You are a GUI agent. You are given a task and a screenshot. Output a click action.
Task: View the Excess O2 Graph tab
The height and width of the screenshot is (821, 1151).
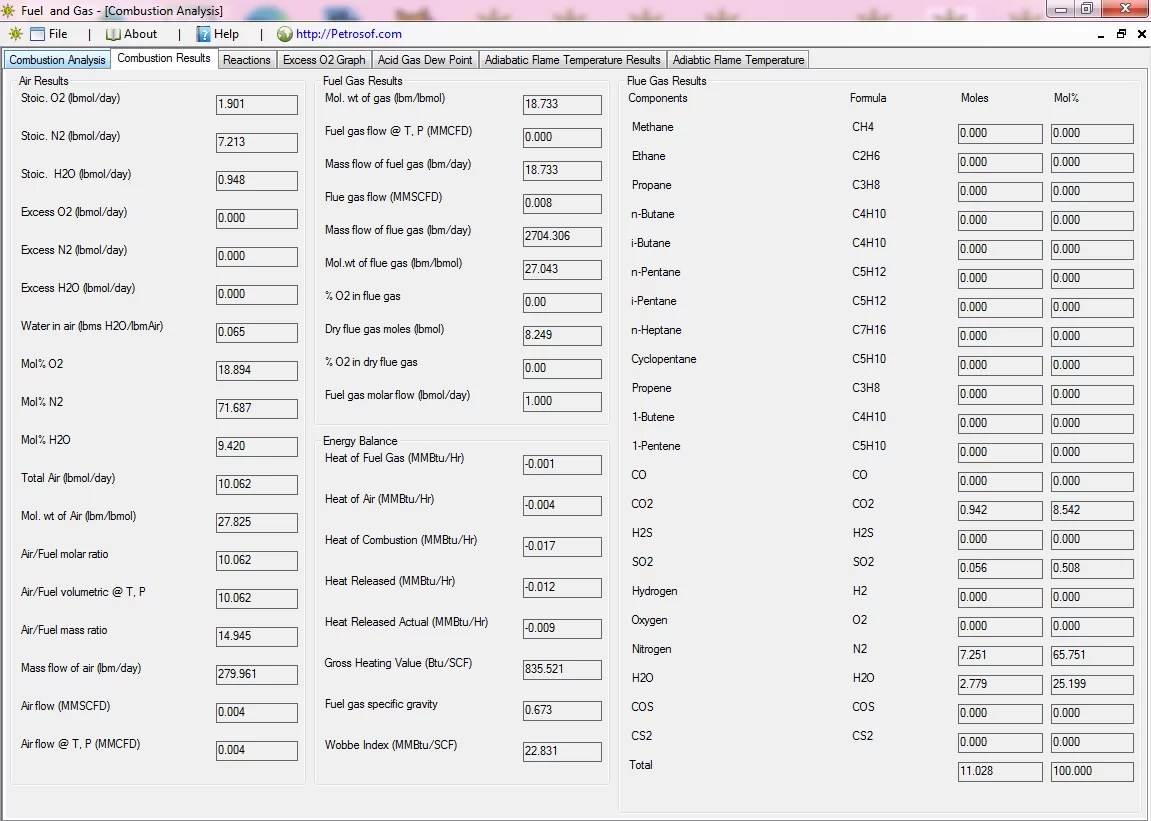tap(324, 59)
